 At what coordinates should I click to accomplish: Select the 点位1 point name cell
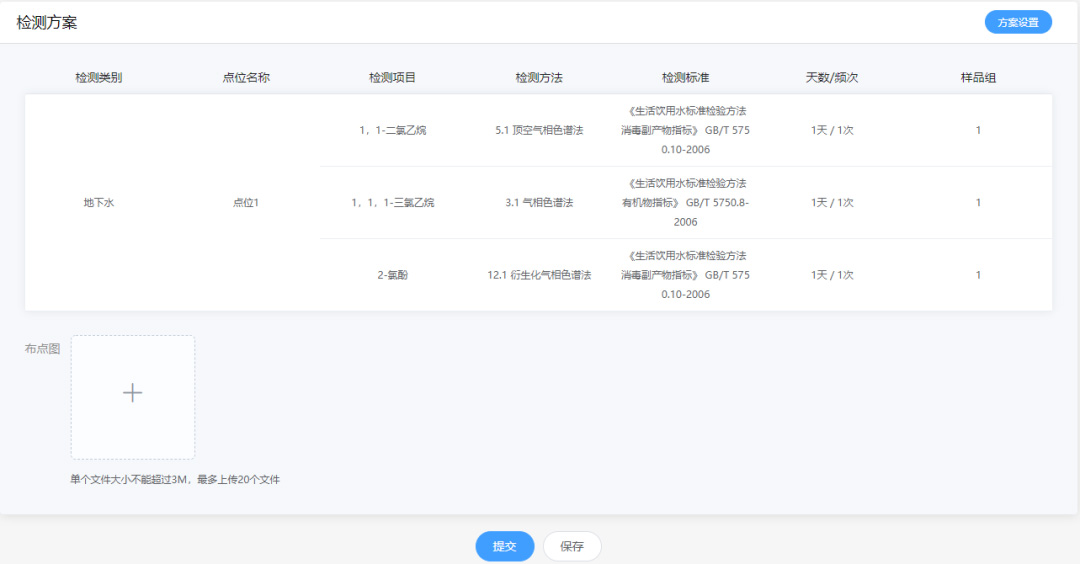coord(246,203)
